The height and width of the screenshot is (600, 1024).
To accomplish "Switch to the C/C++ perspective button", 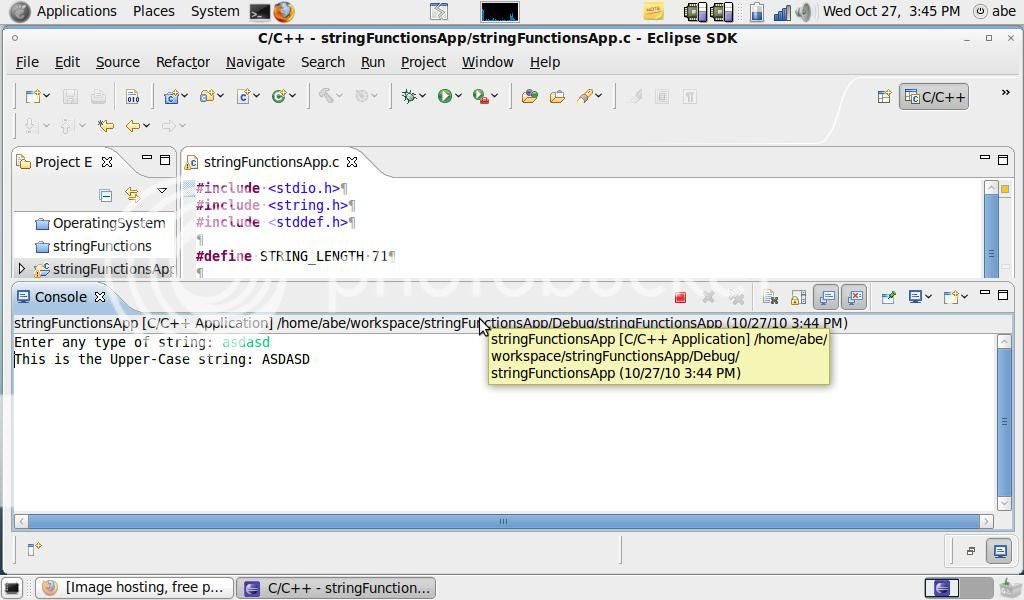I will click(934, 97).
